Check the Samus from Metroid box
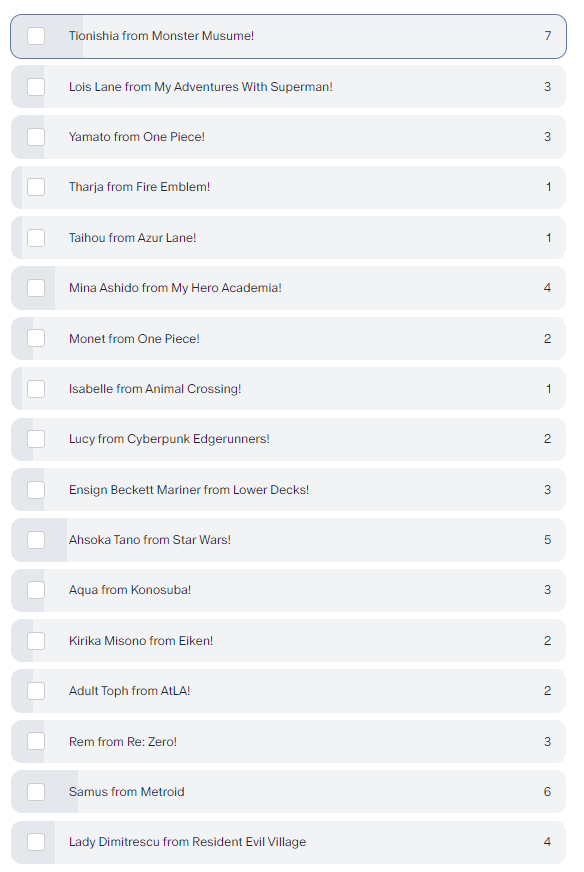 point(36,792)
